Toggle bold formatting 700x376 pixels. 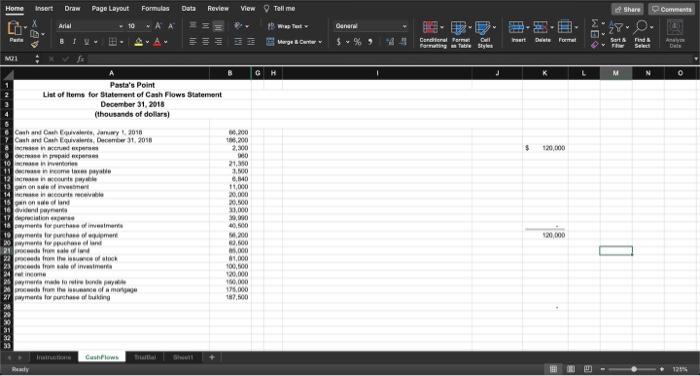pos(62,42)
